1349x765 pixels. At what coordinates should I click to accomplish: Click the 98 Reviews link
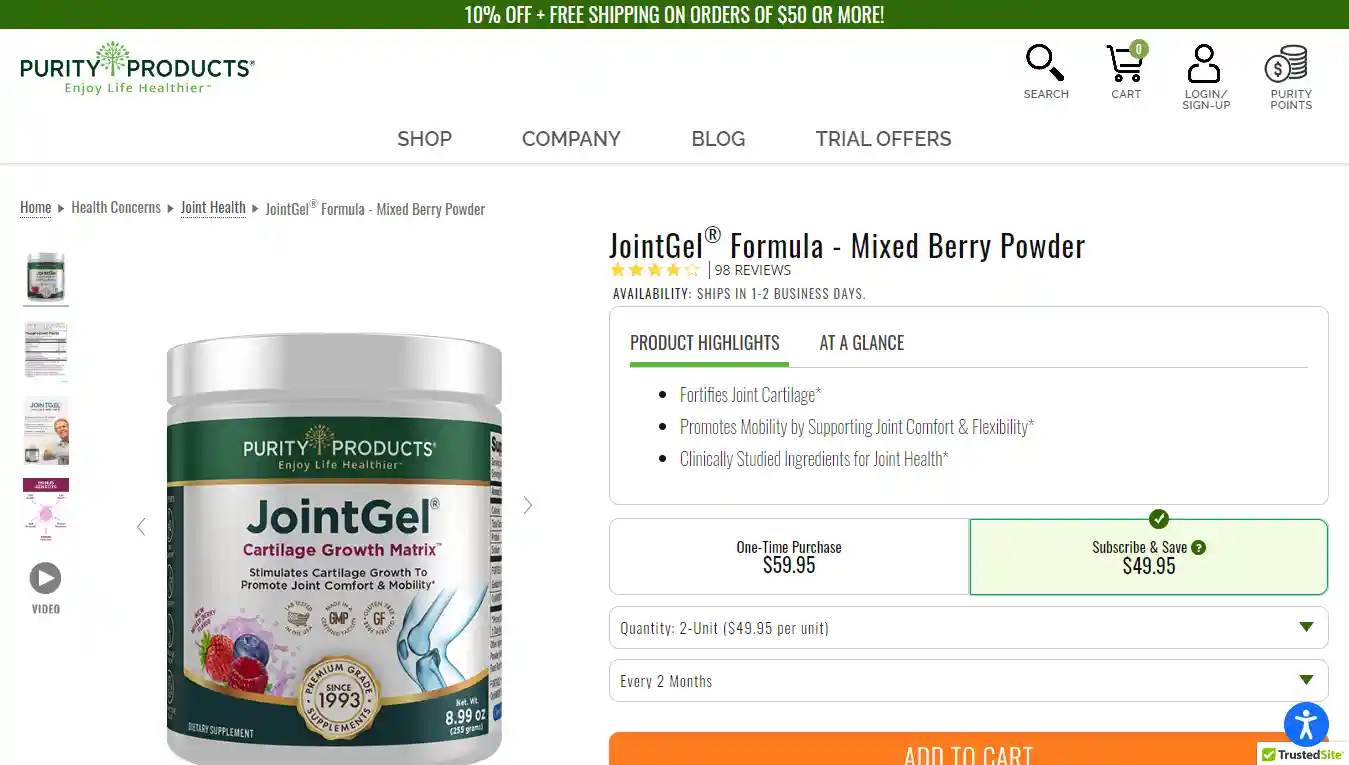pyautogui.click(x=752, y=270)
